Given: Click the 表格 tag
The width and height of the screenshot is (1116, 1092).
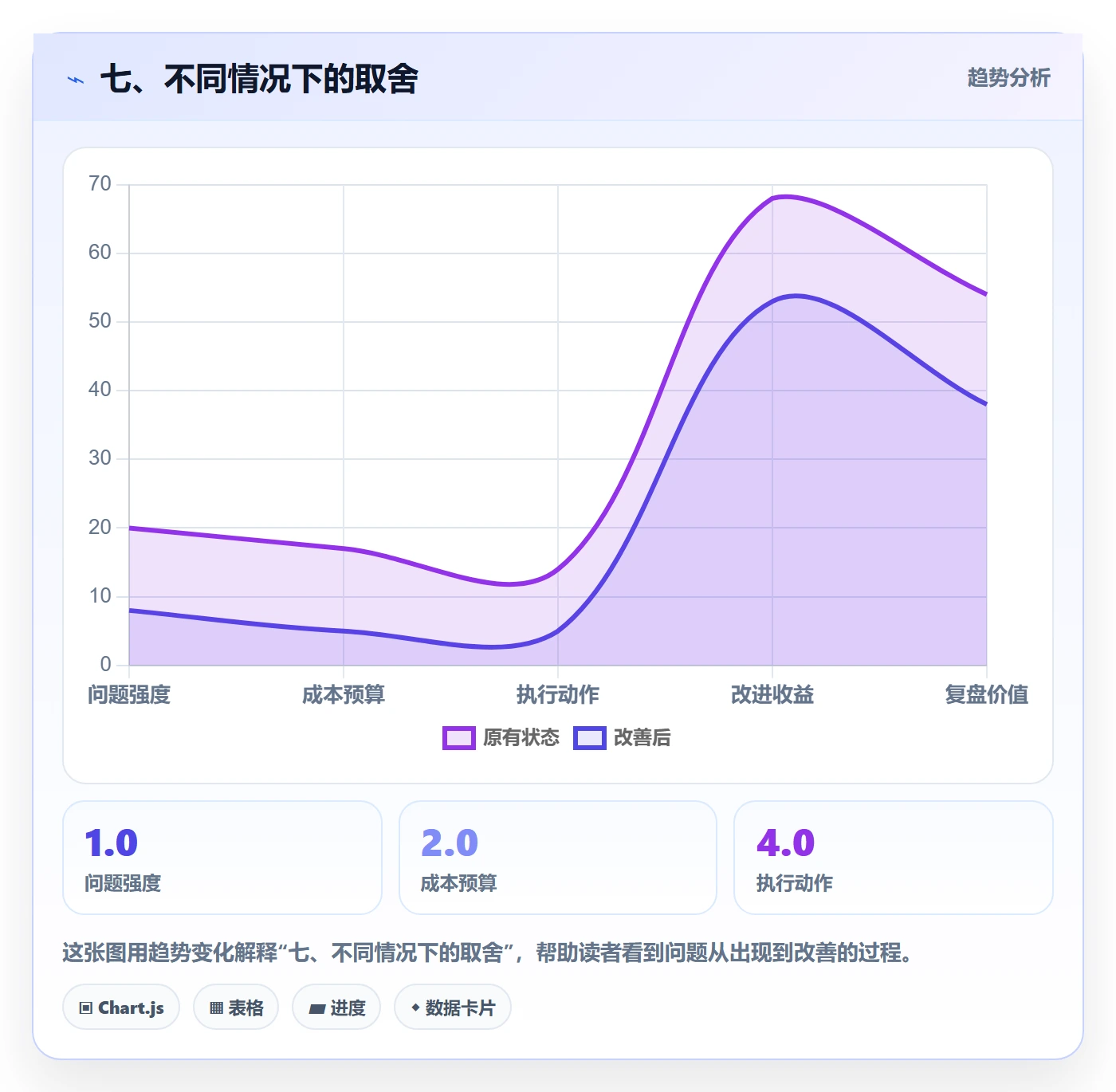Looking at the screenshot, I should tap(236, 1008).
